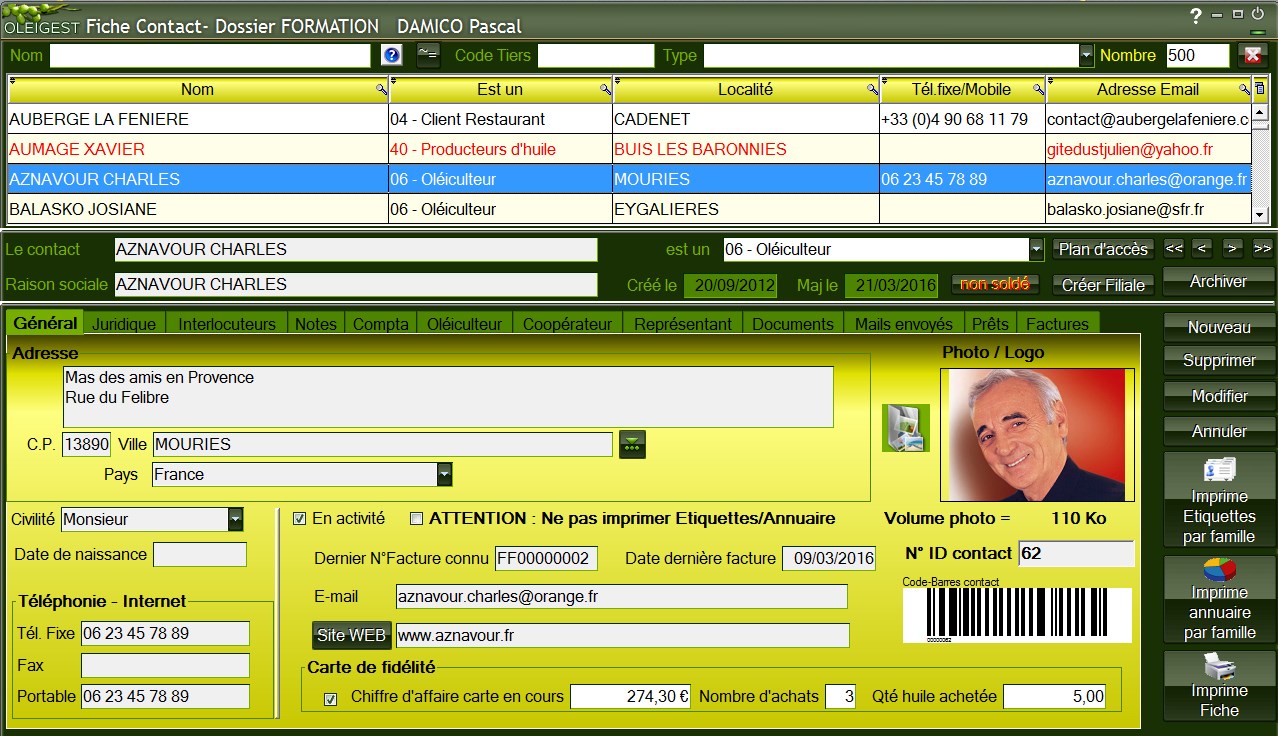Open the Factures tab
The width and height of the screenshot is (1278, 736).
(x=1058, y=324)
